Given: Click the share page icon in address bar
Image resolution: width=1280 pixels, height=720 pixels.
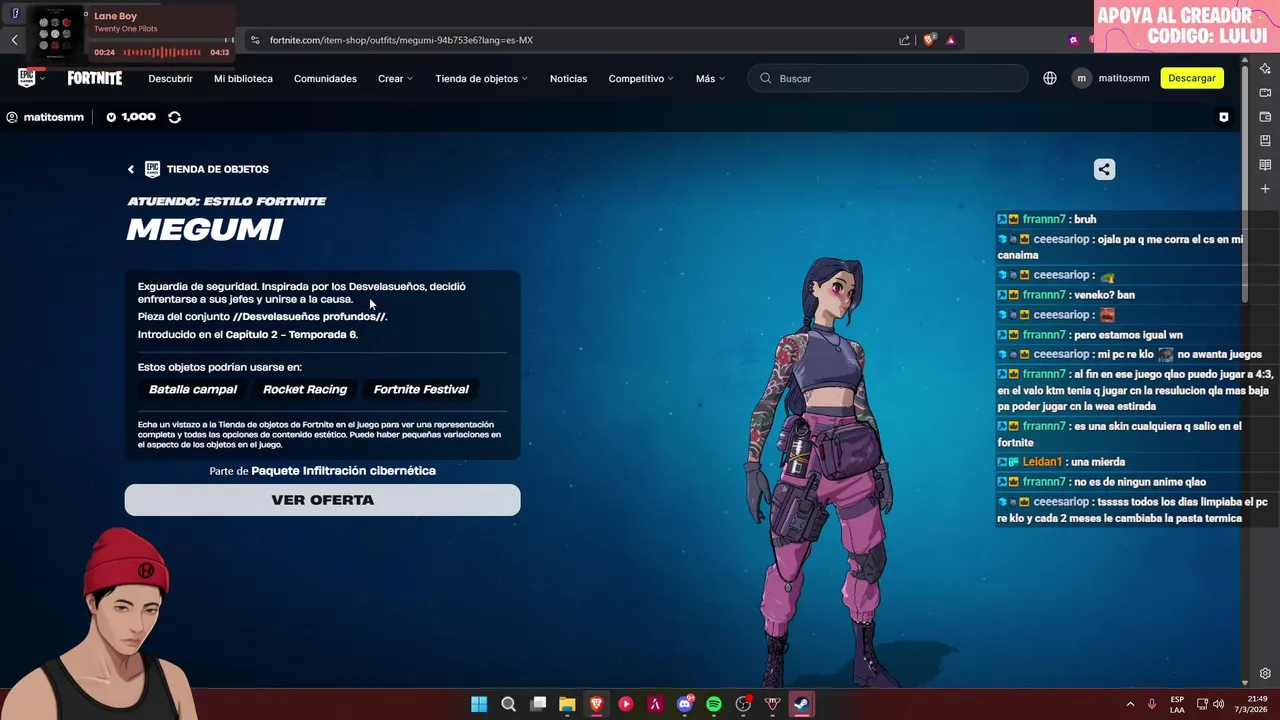Looking at the screenshot, I should click(905, 40).
